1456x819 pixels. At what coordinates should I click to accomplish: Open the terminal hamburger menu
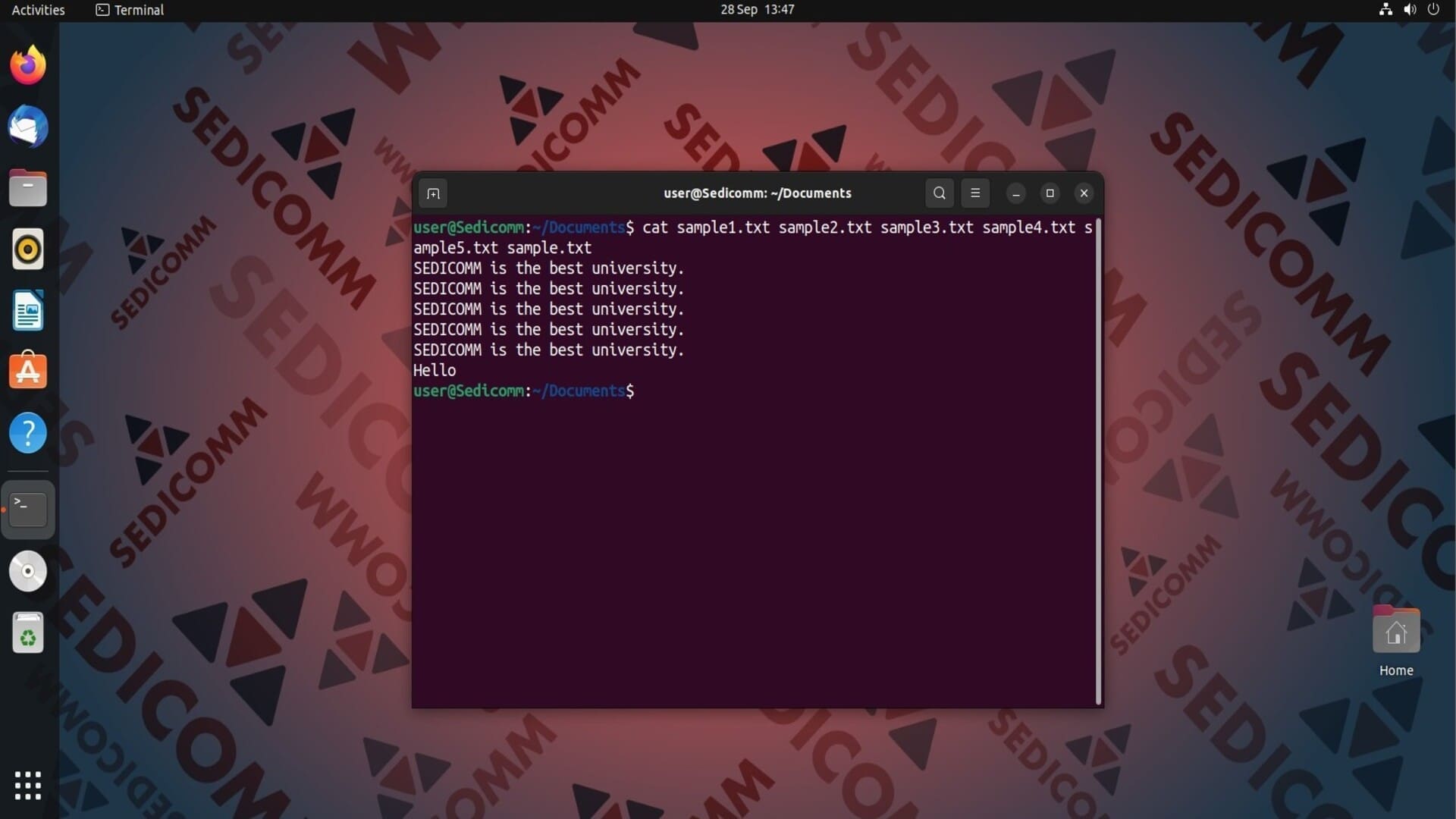click(x=975, y=193)
